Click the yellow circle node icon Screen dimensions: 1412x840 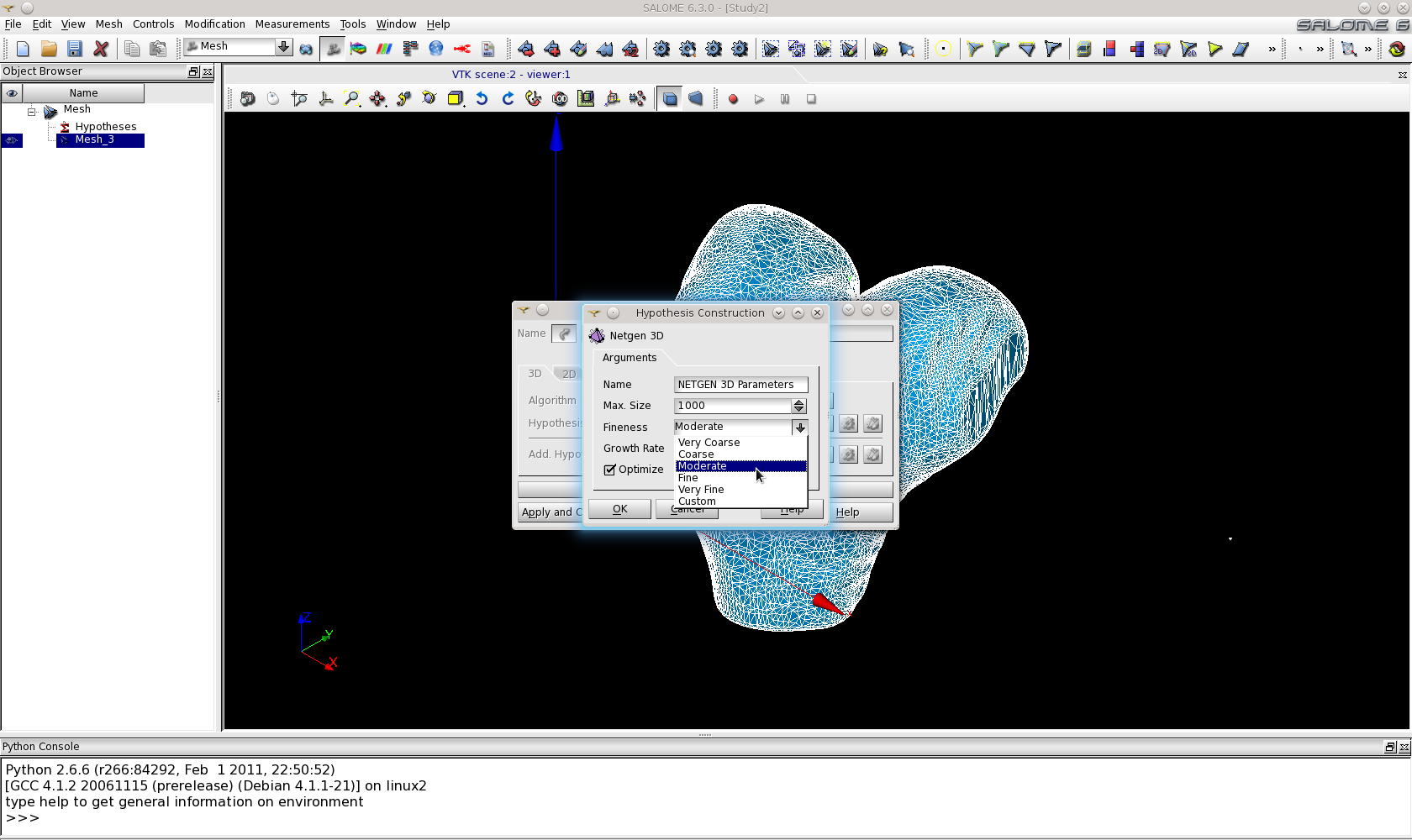point(944,49)
